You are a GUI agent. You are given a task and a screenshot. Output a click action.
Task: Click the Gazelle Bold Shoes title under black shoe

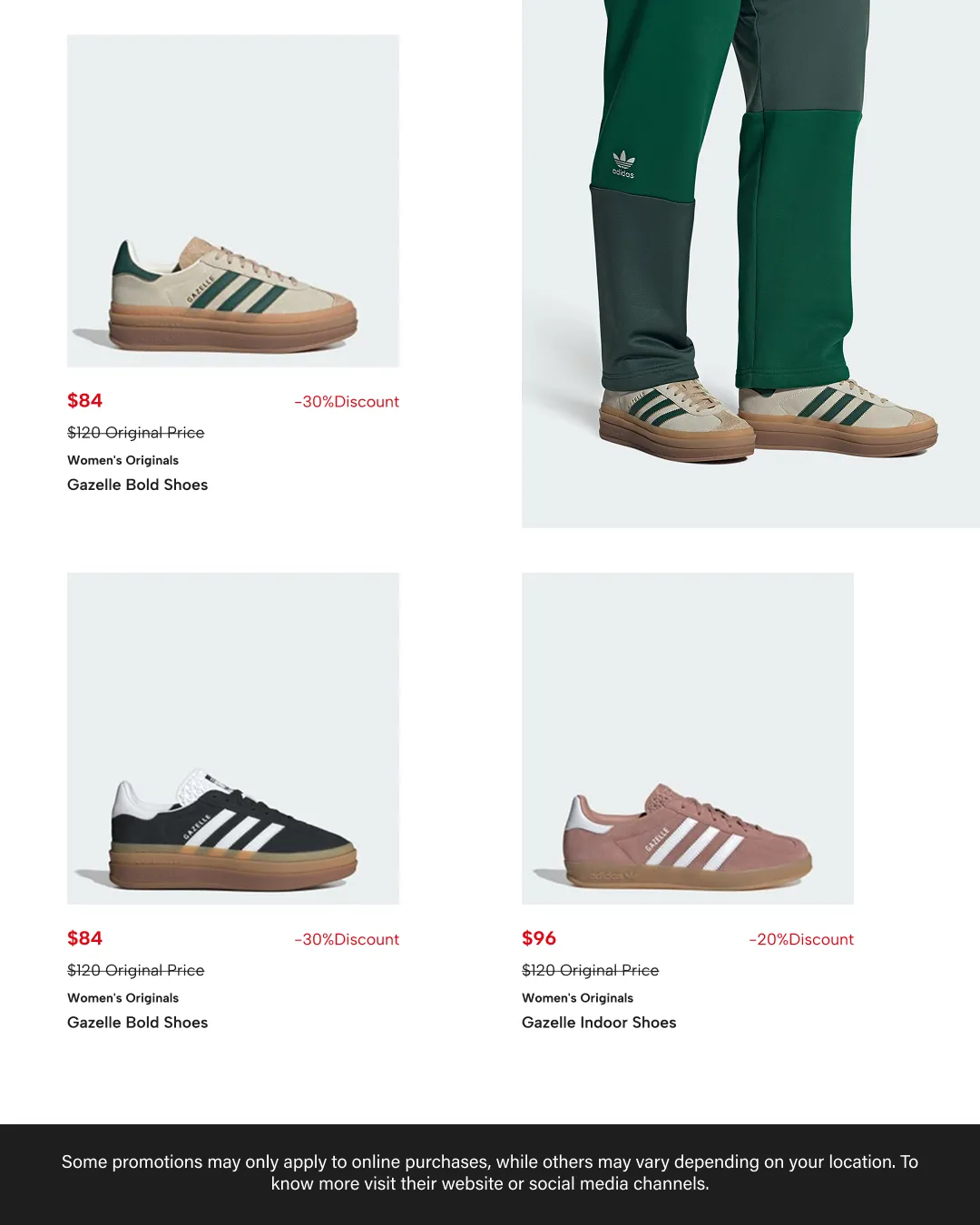pos(138,1023)
